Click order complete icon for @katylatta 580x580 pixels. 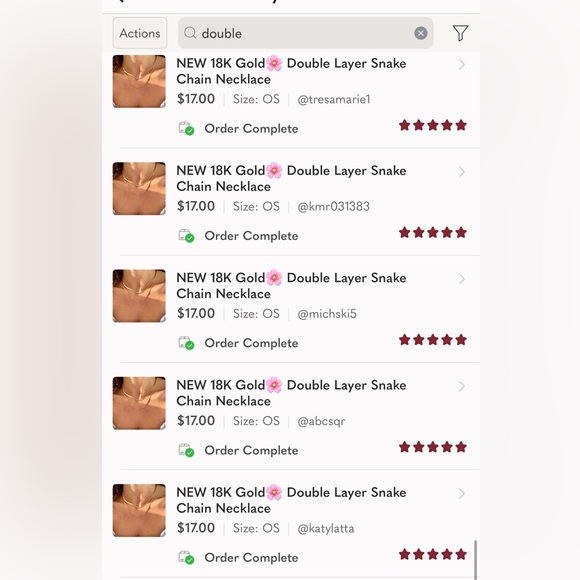pos(186,557)
